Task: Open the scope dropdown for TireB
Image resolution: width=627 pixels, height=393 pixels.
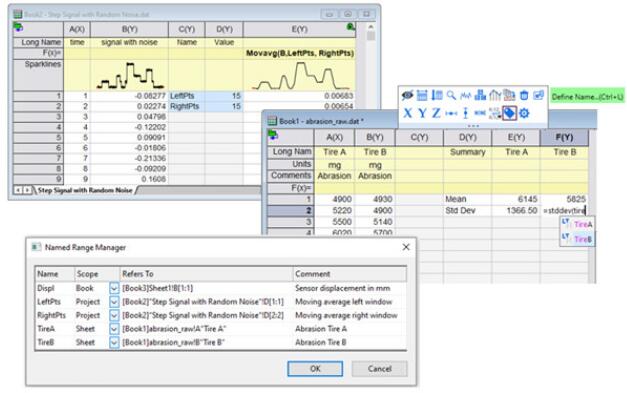Action: pyautogui.click(x=114, y=342)
